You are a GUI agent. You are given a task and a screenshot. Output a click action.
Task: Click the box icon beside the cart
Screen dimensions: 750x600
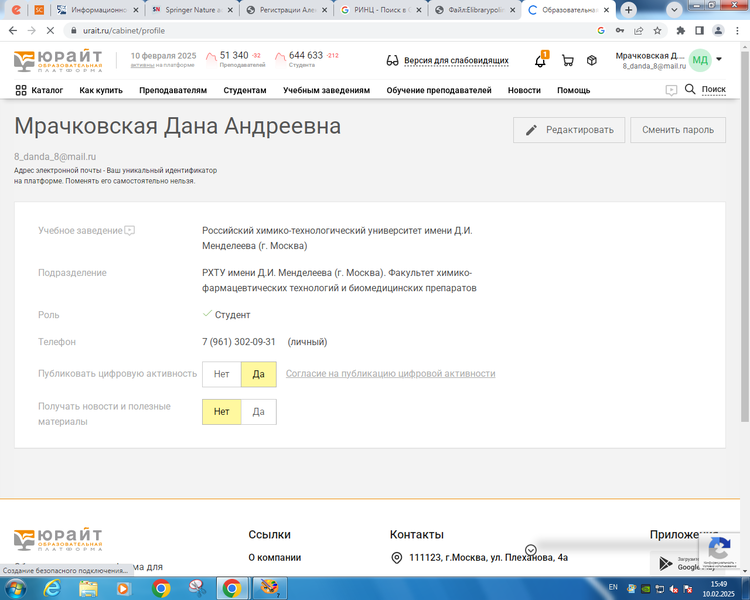click(592, 61)
